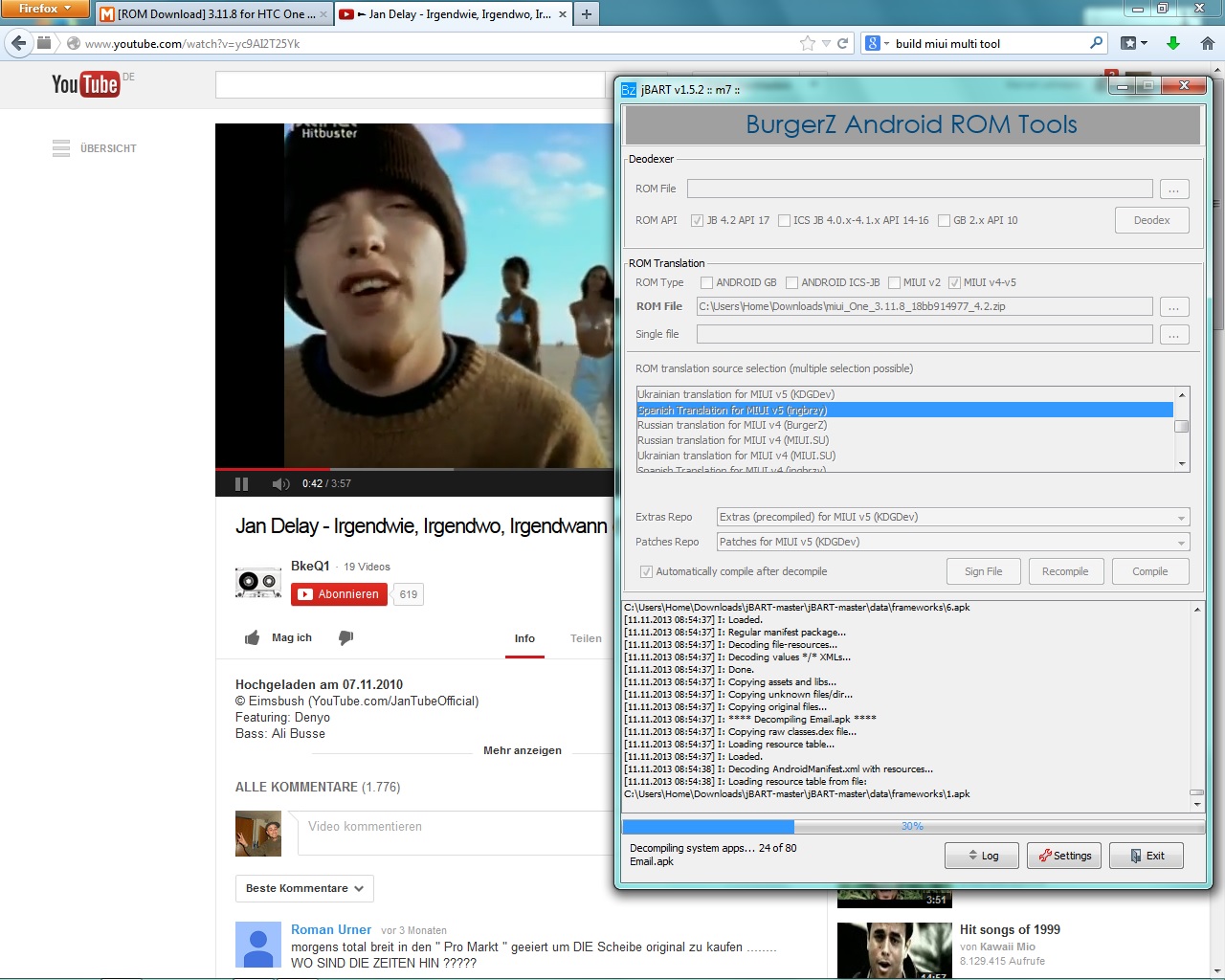Click the YouTube search field
1225x980 pixels.
(411, 85)
